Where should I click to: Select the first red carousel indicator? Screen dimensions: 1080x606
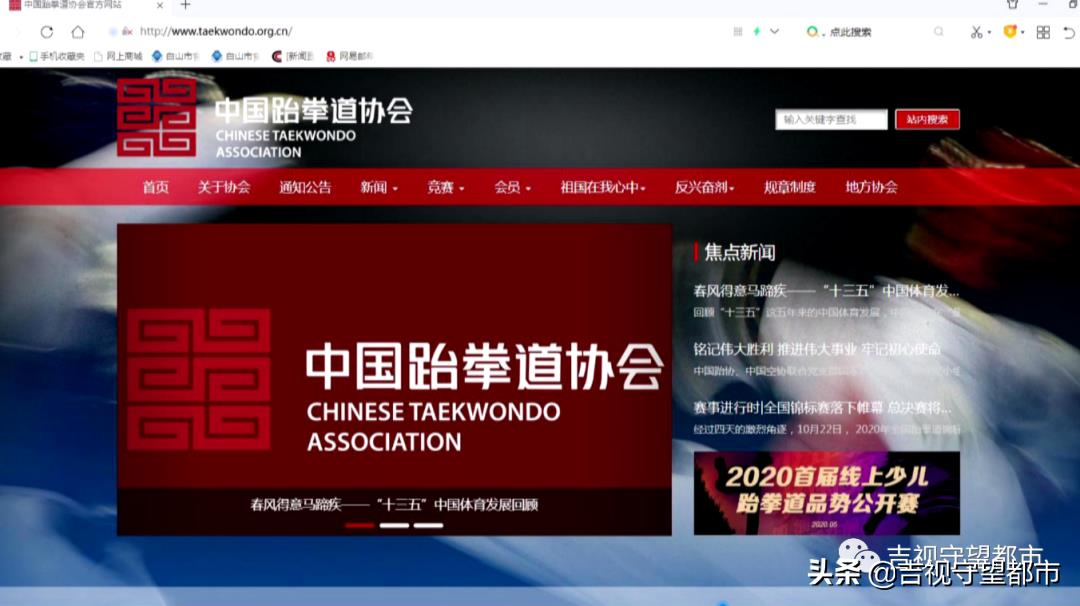[x=360, y=525]
